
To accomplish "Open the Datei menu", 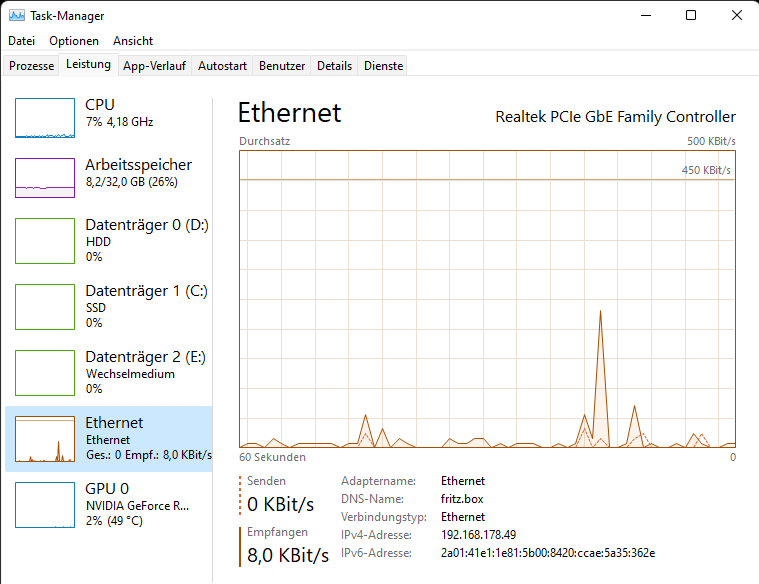I will point(22,41).
